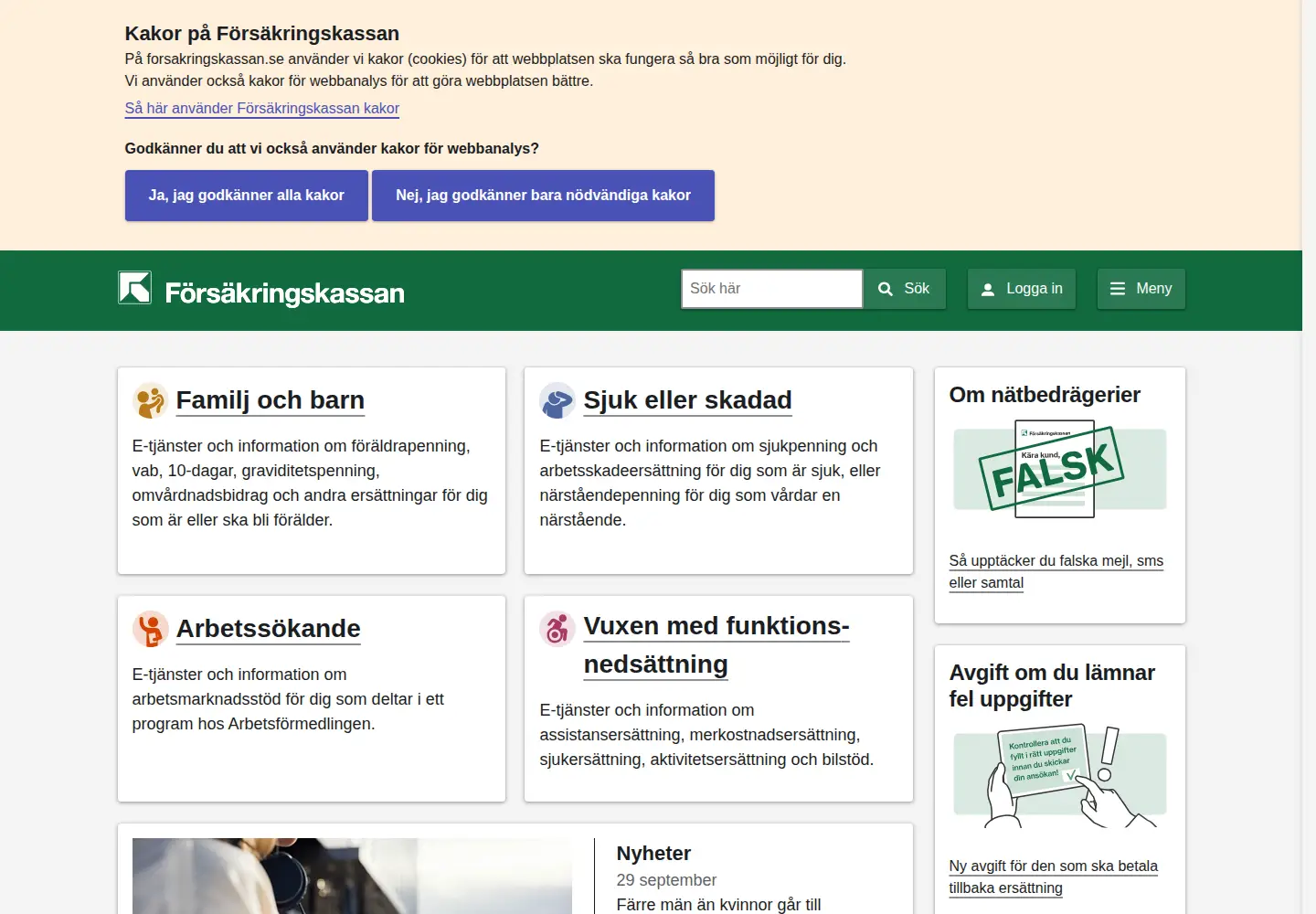Click the Om nätbedrägerier heading

(1045, 395)
